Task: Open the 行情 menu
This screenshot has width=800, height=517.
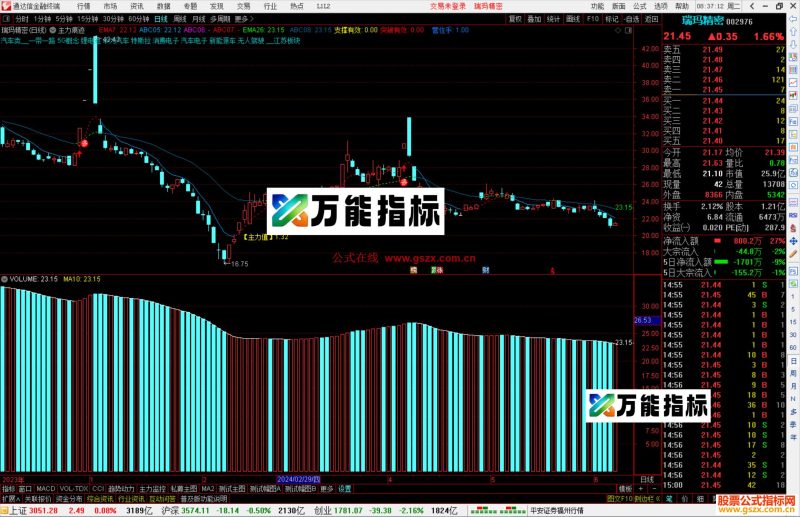Action: pos(83,6)
